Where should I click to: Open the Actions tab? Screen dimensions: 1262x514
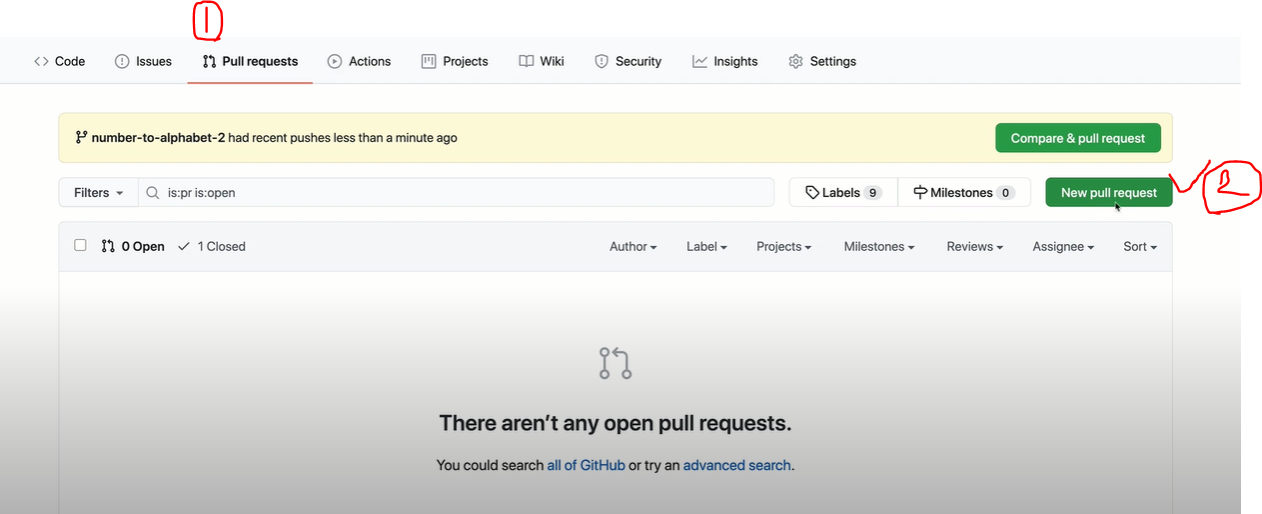click(359, 61)
